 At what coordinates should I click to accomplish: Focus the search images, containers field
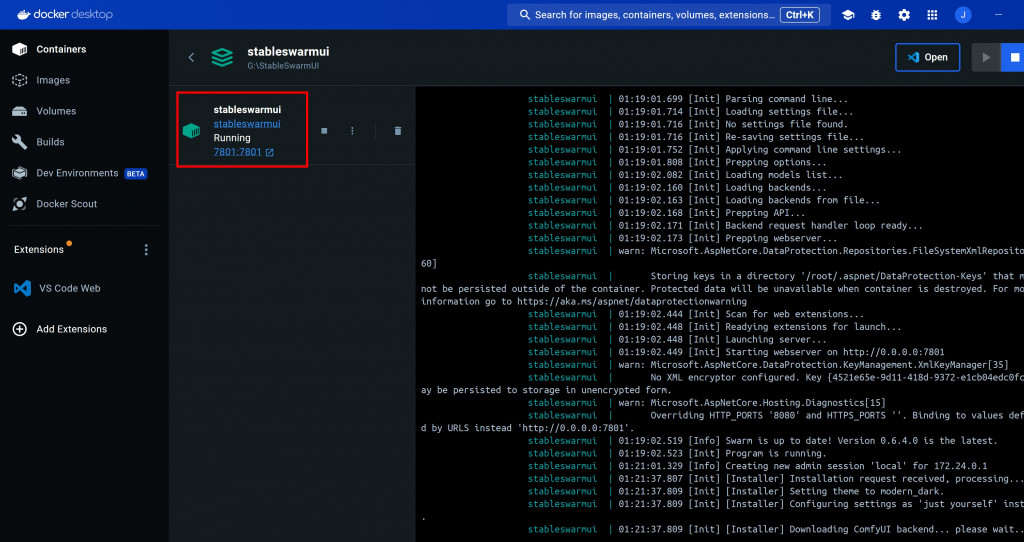pos(669,14)
